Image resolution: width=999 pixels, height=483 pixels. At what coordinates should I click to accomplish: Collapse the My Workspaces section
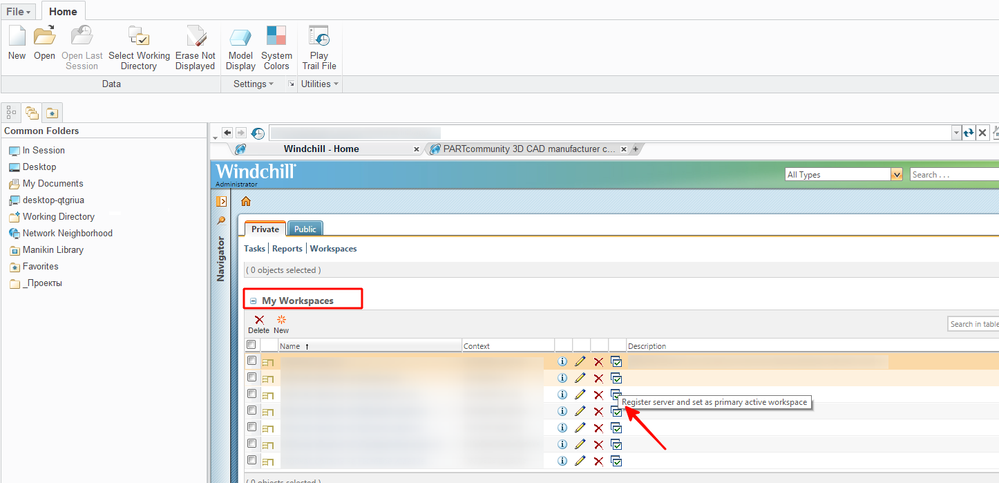[x=253, y=301]
